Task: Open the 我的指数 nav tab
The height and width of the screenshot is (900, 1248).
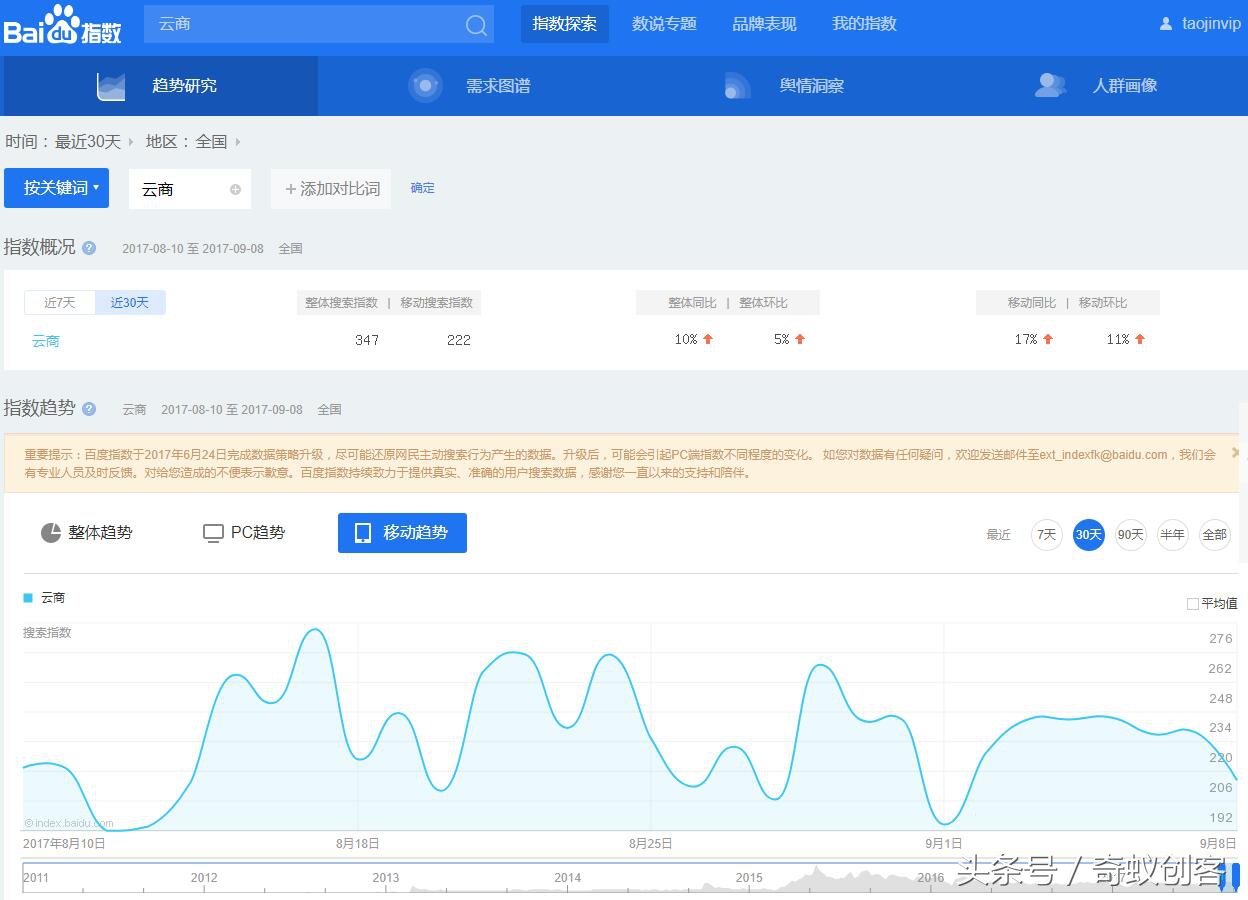Action: 864,24
